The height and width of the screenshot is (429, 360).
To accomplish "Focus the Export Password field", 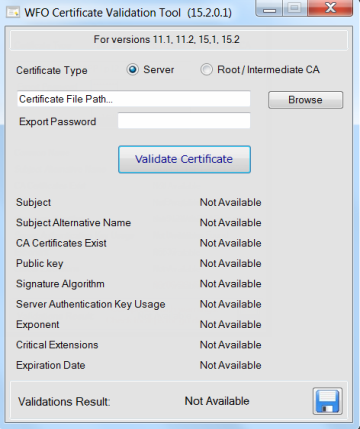I will tap(184, 121).
